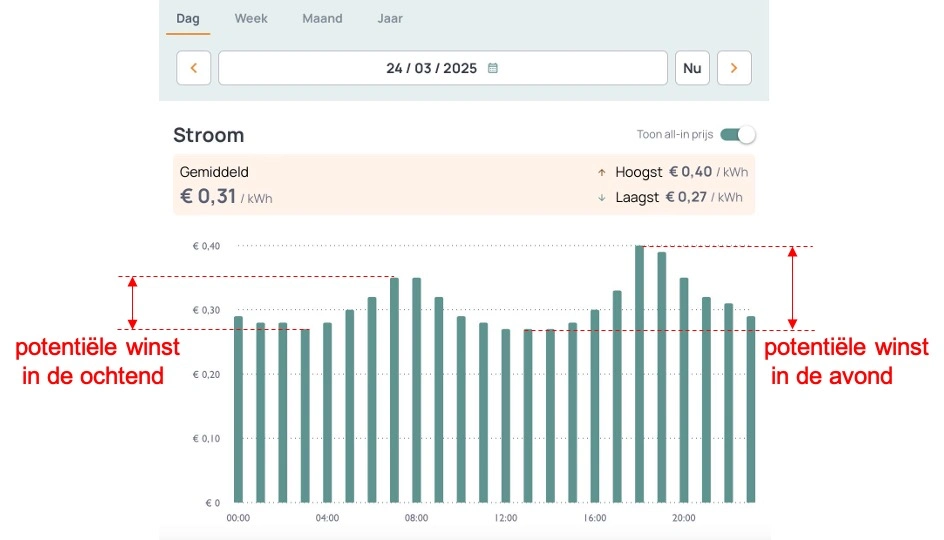Click the 00:00 bar in chart
The width and height of the screenshot is (944, 540).
(238, 410)
